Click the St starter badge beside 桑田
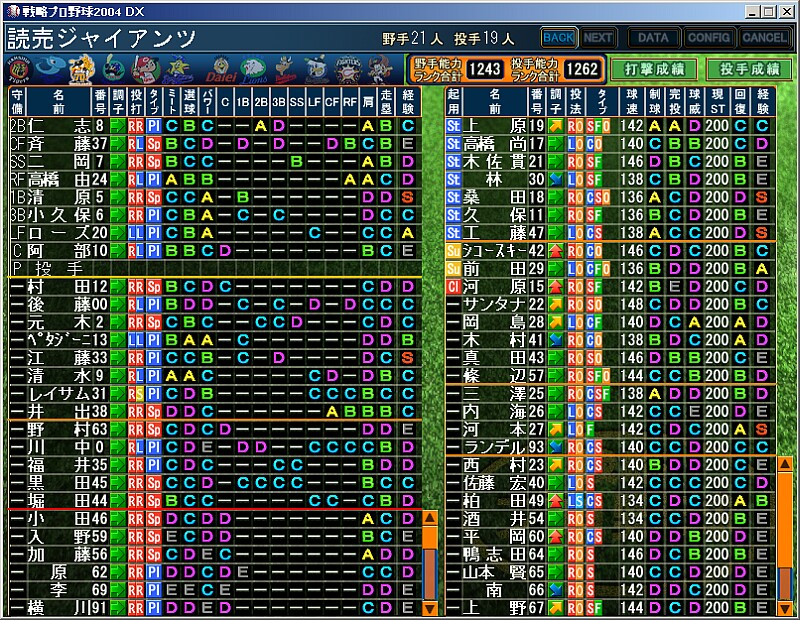The height and width of the screenshot is (620, 800). (x=454, y=197)
